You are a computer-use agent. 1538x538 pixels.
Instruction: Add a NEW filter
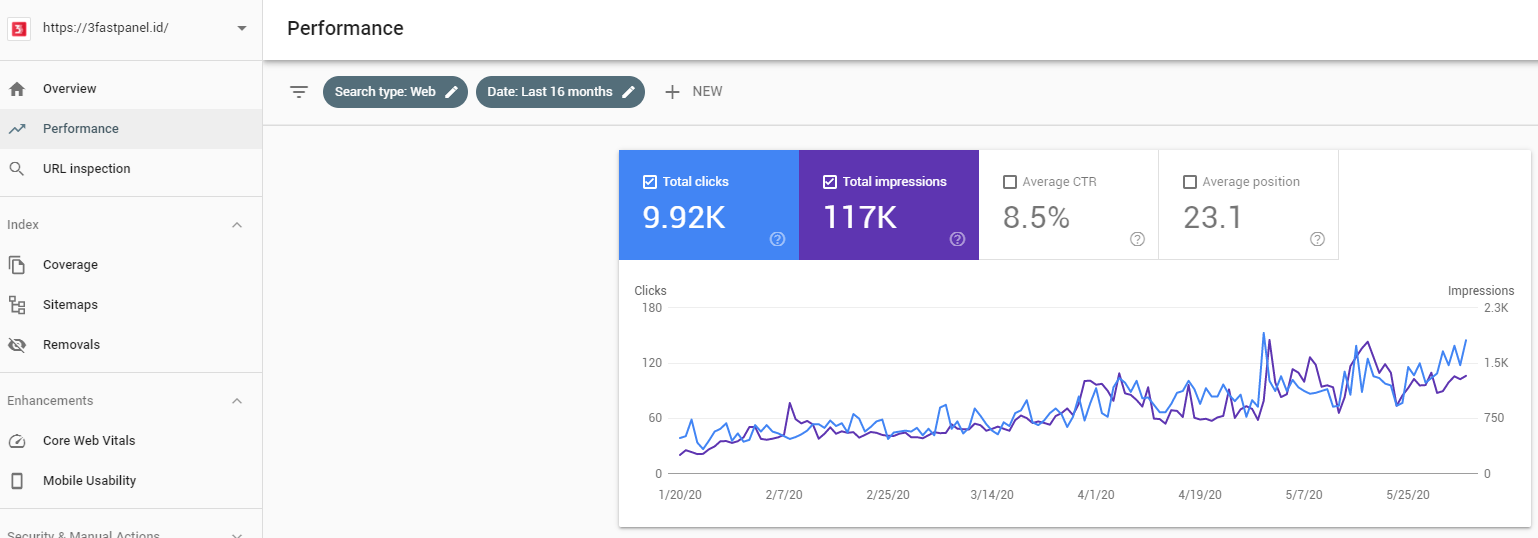point(694,92)
